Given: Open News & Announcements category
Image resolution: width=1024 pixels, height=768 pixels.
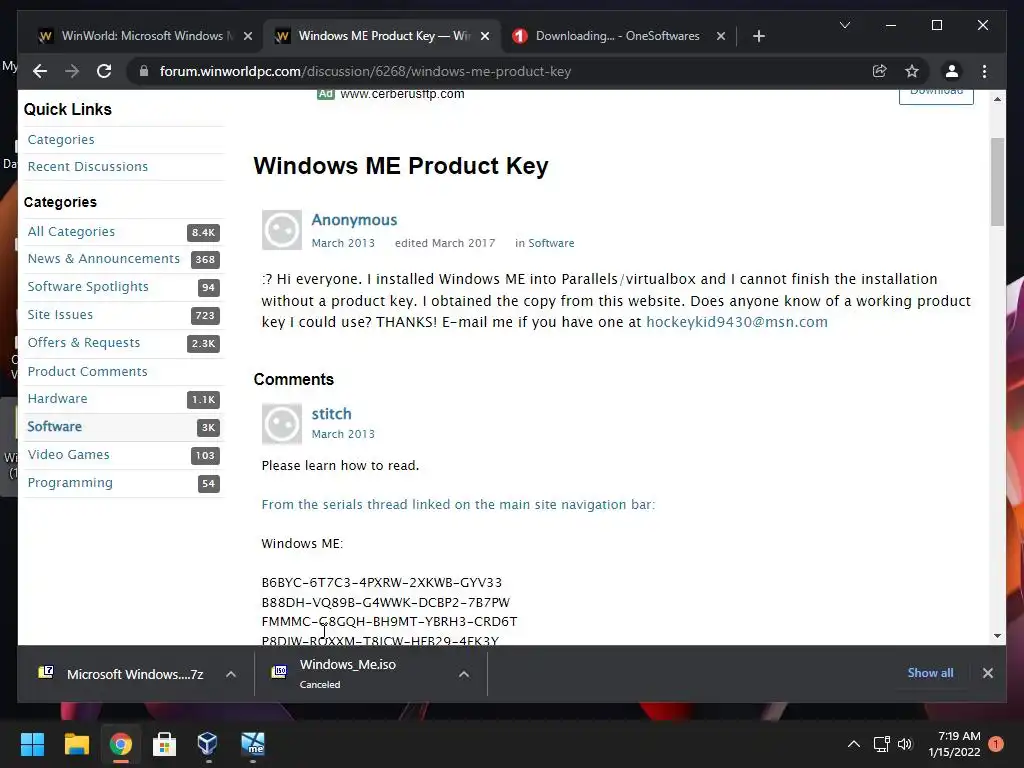Looking at the screenshot, I should click(103, 259).
